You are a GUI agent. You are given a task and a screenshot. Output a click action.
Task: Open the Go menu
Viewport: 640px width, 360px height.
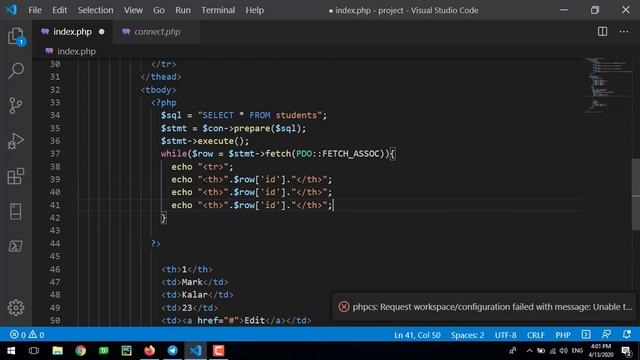click(159, 10)
